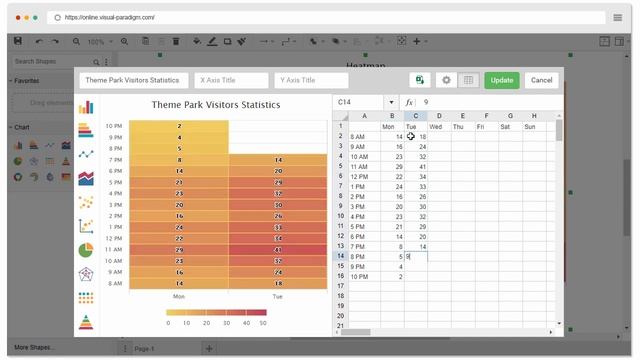This screenshot has height=360, width=640.
Task: Open the plus insert dropdown in toolbar
Action: 420,41
